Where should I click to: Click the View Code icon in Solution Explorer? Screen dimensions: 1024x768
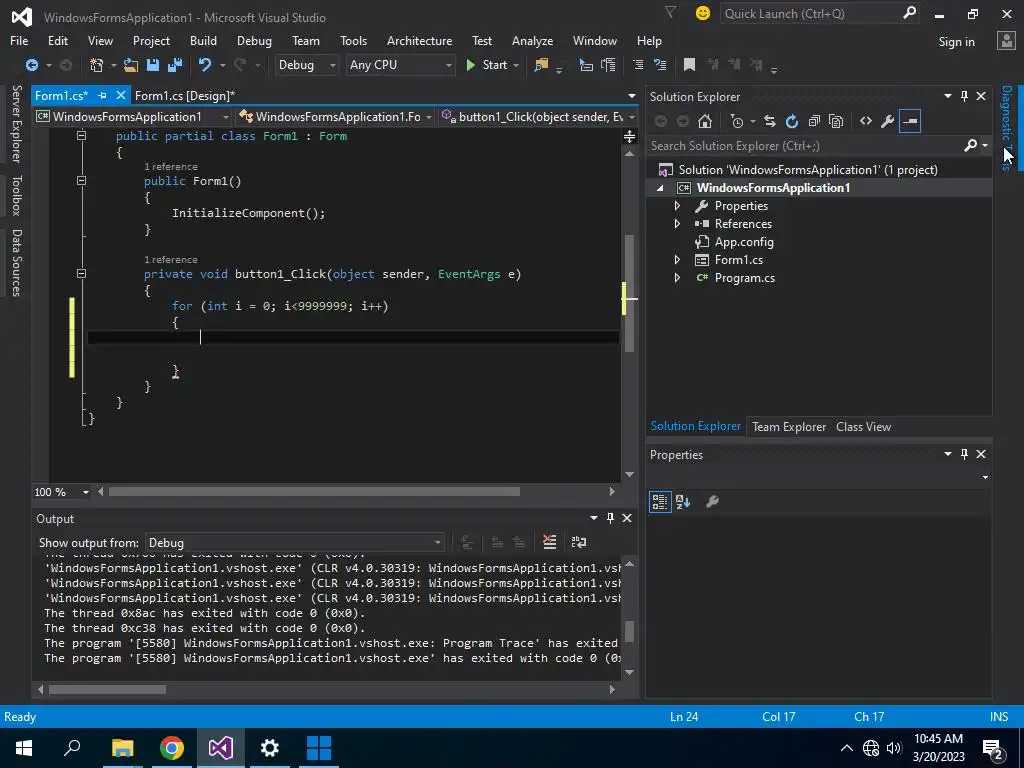pos(866,121)
